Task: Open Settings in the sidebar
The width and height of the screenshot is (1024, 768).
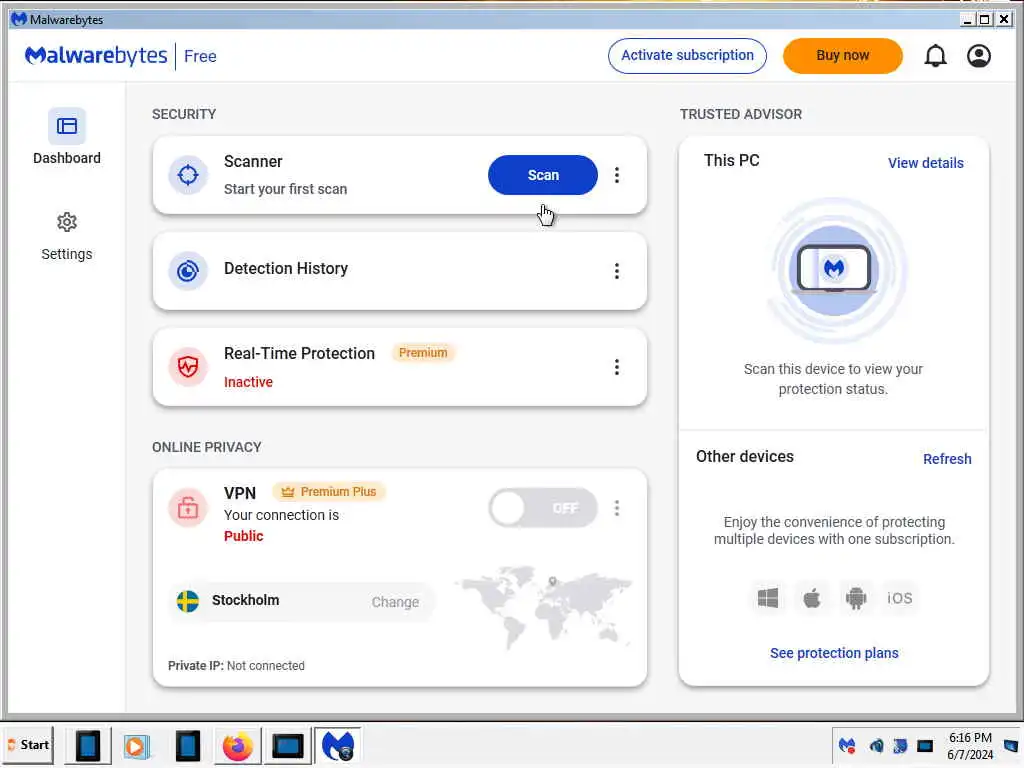Action: [x=67, y=236]
